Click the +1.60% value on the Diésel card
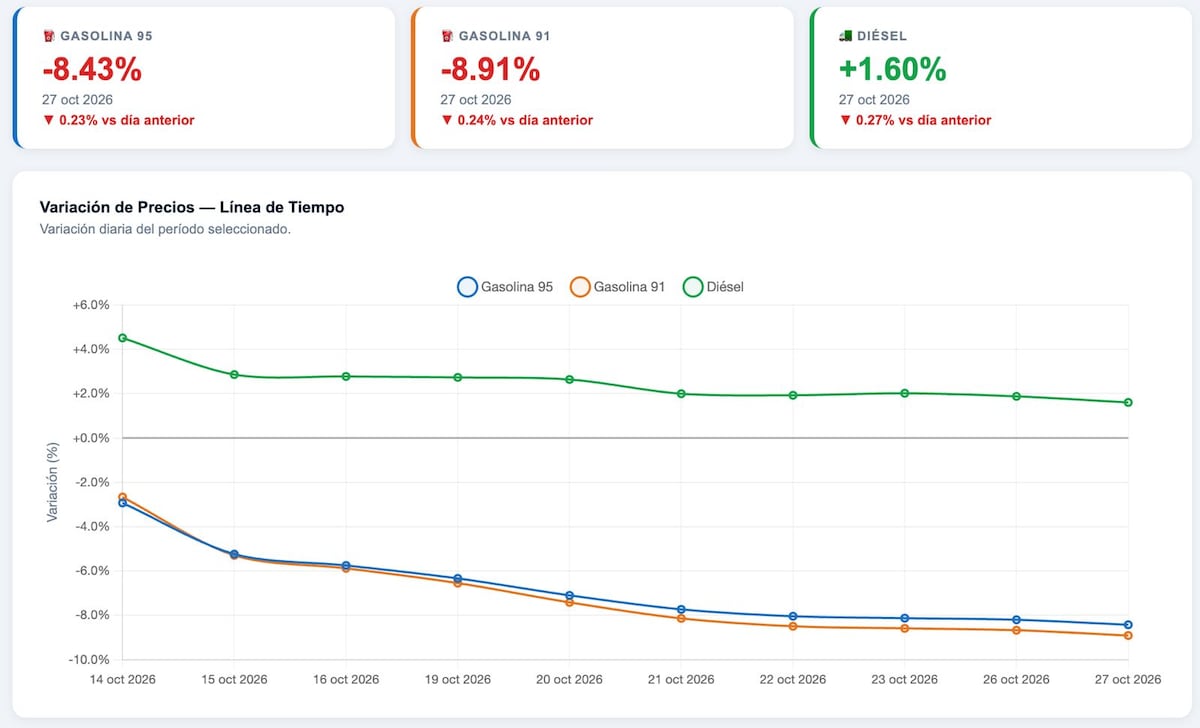 [x=893, y=69]
